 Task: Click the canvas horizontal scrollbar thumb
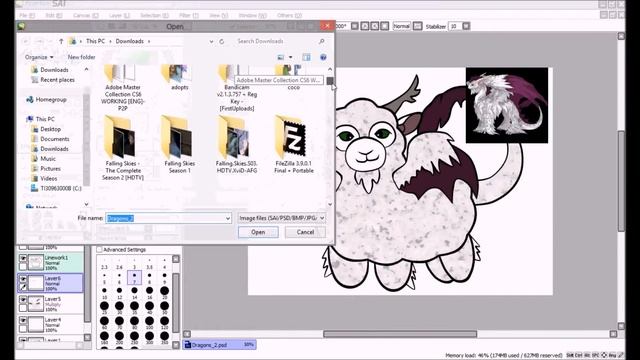(400, 334)
